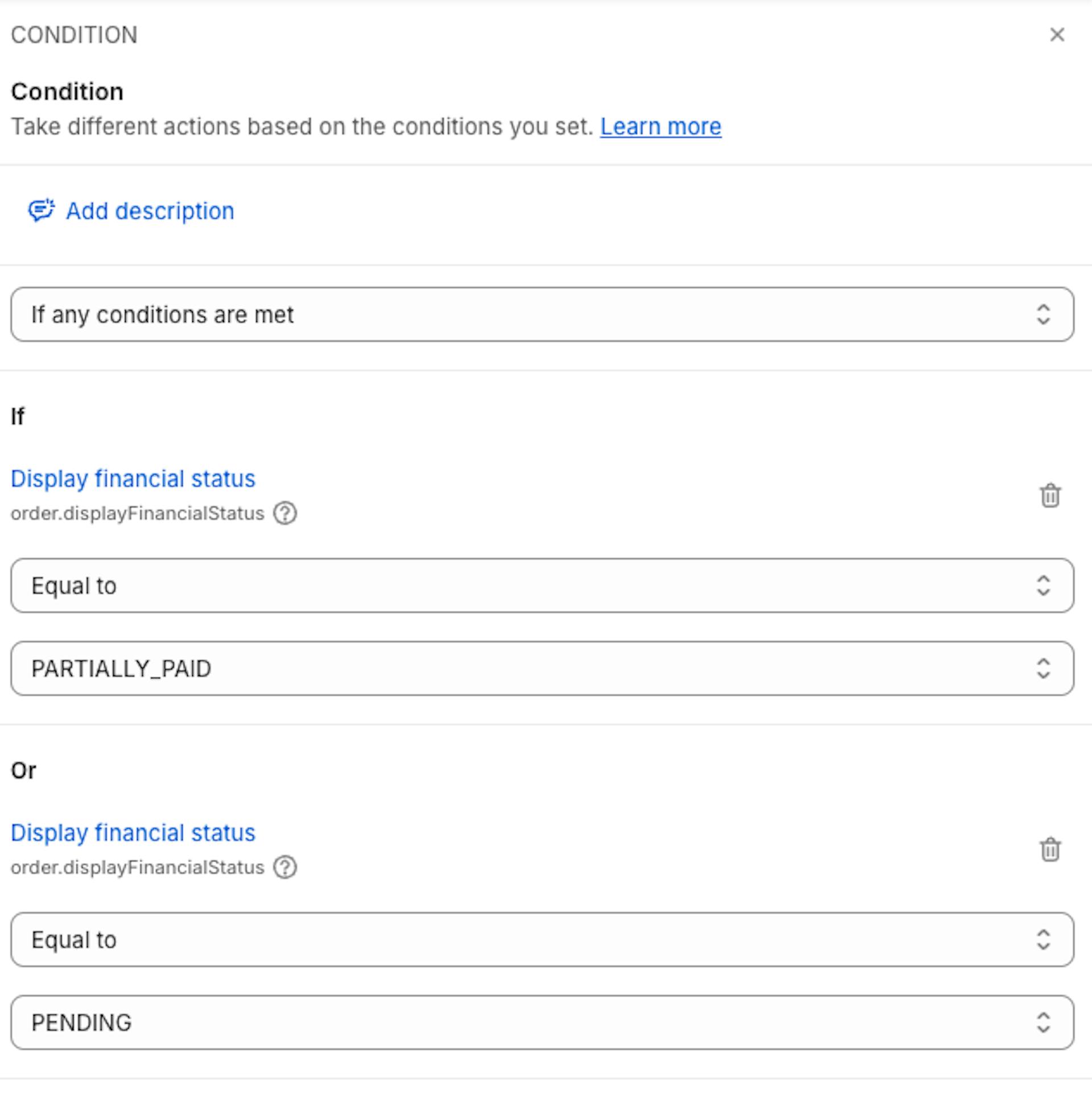Click first Display financial status field link

(133, 479)
